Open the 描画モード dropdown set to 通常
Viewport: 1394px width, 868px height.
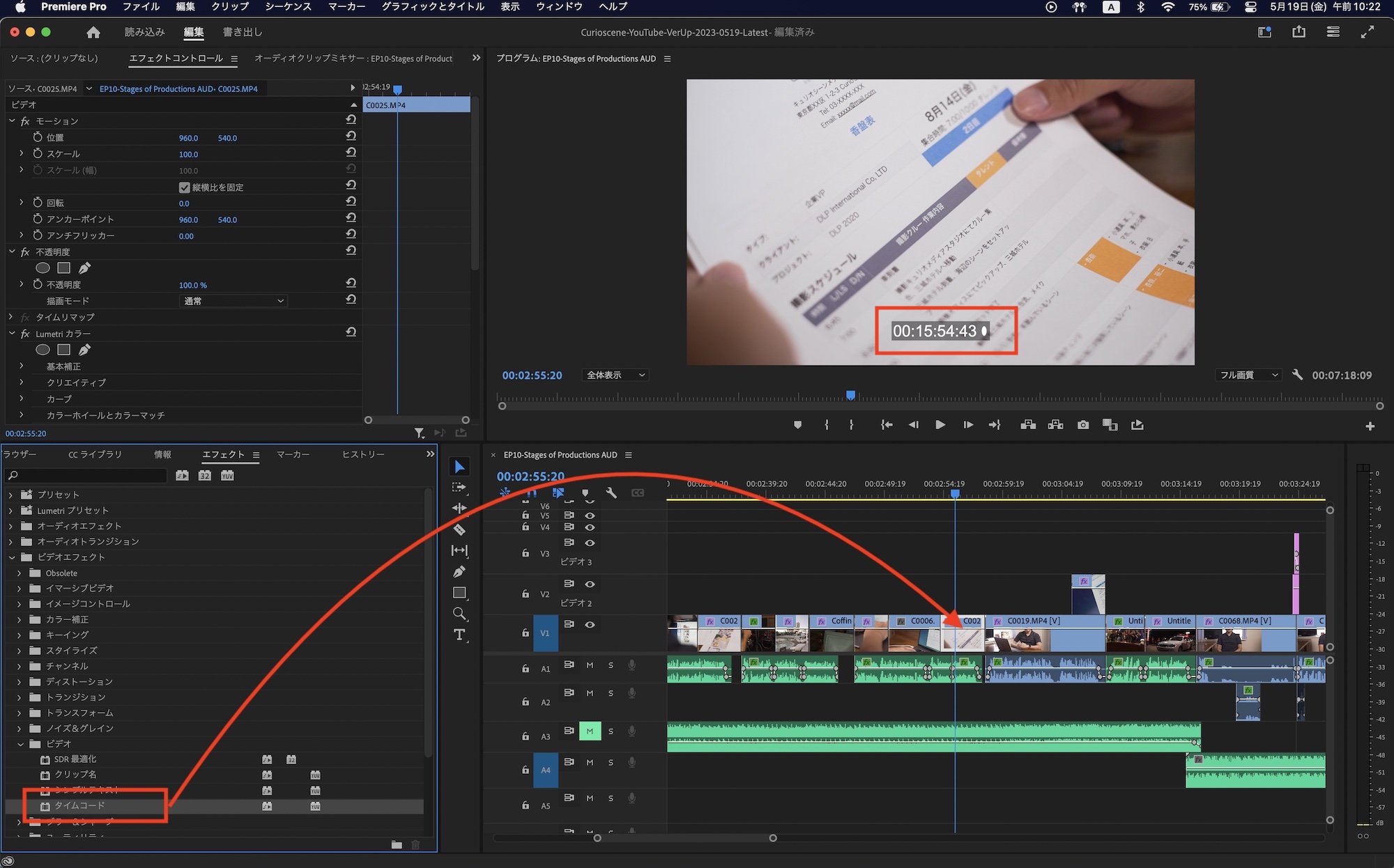(233, 301)
